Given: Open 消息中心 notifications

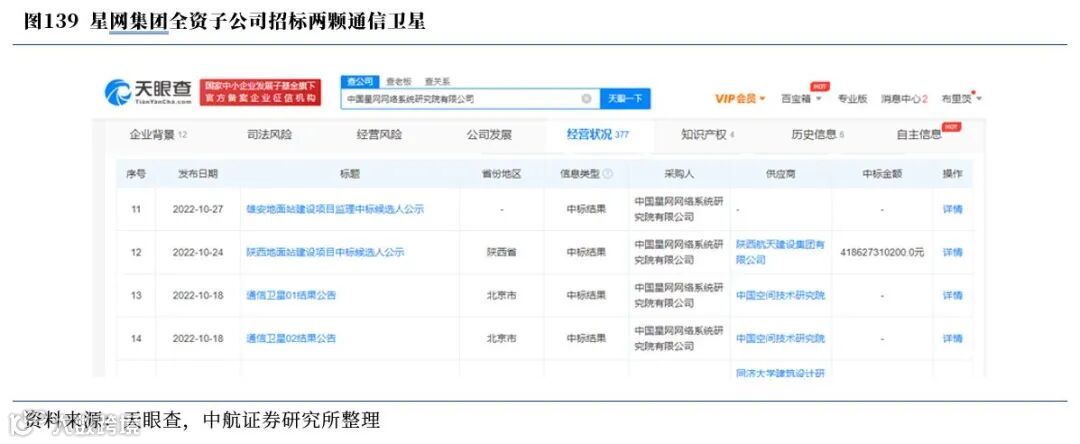Looking at the screenshot, I should click(x=904, y=99).
